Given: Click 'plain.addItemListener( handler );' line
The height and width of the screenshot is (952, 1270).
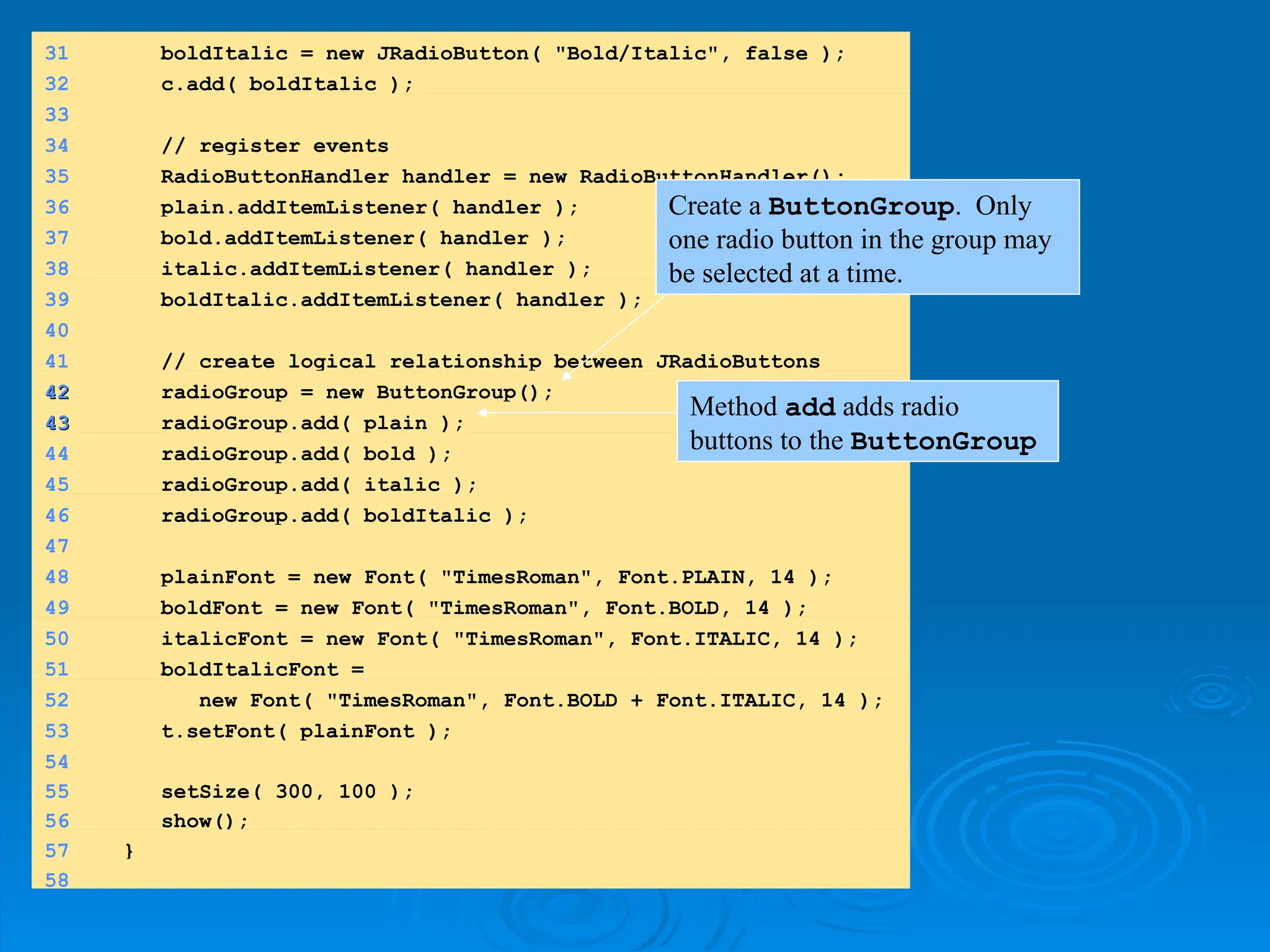Looking at the screenshot, I should coord(370,208).
